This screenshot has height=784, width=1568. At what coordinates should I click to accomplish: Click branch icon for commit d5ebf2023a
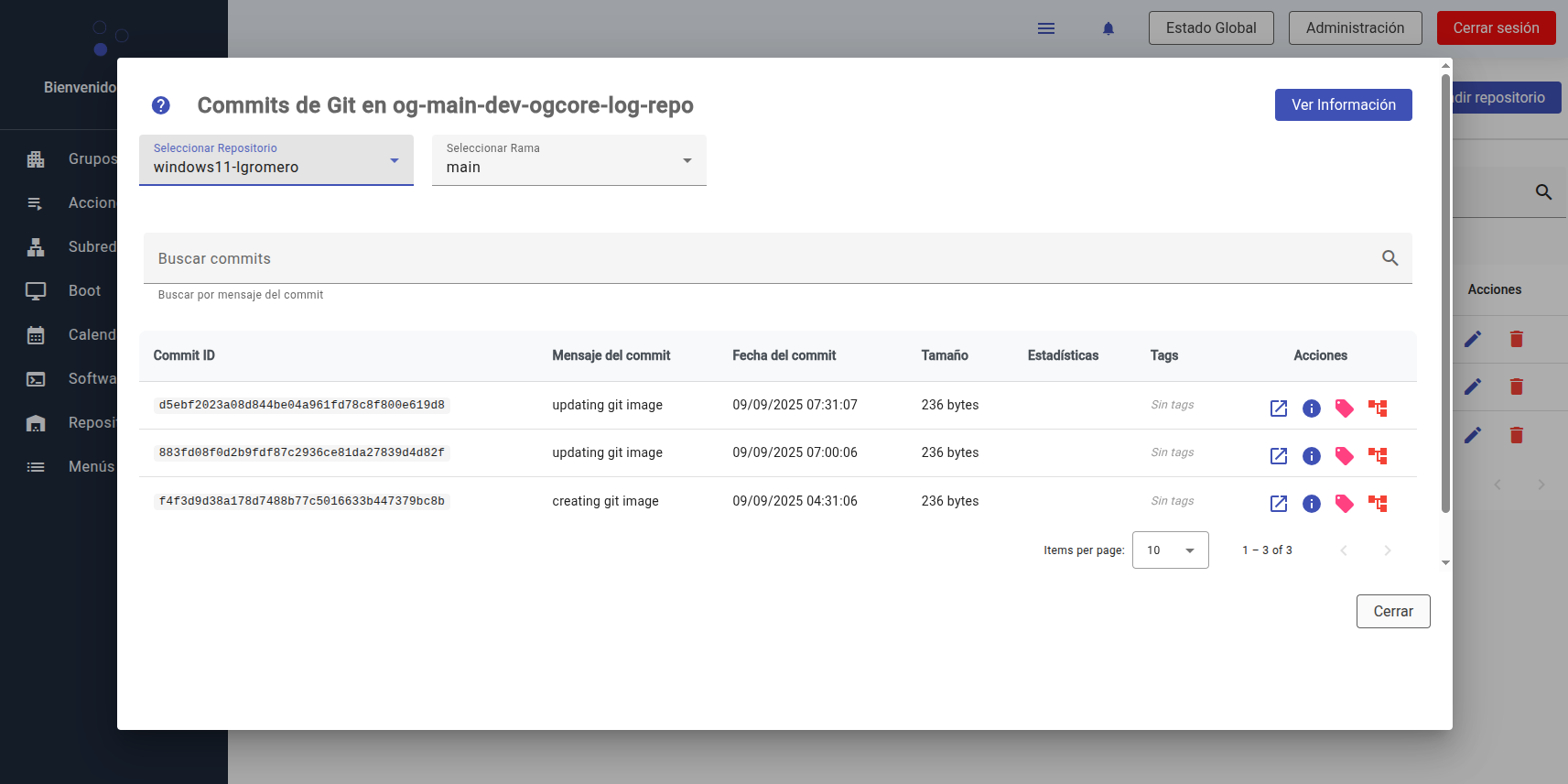tap(1378, 408)
